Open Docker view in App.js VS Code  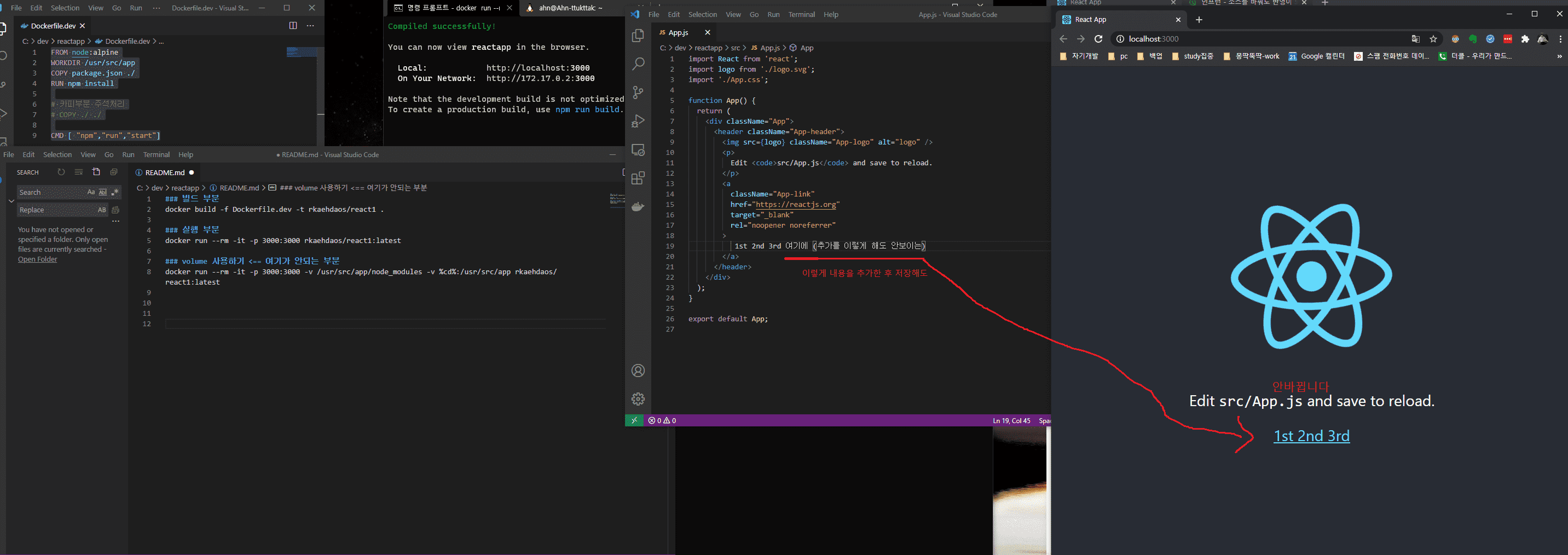click(x=638, y=207)
